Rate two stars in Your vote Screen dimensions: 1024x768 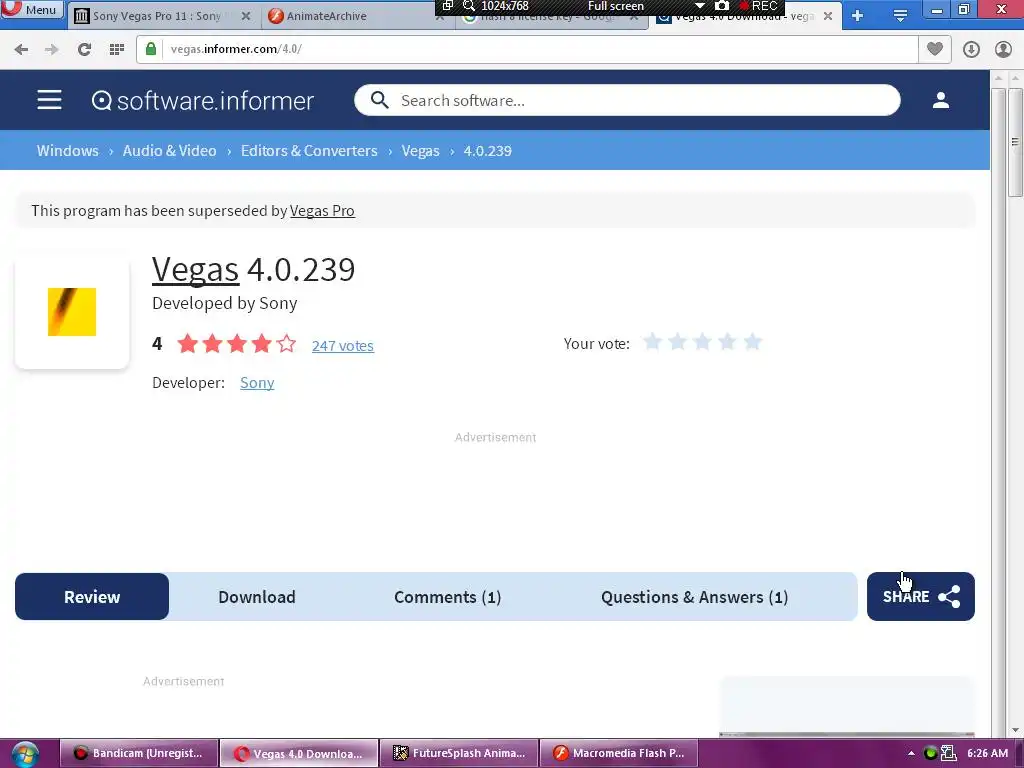(677, 342)
